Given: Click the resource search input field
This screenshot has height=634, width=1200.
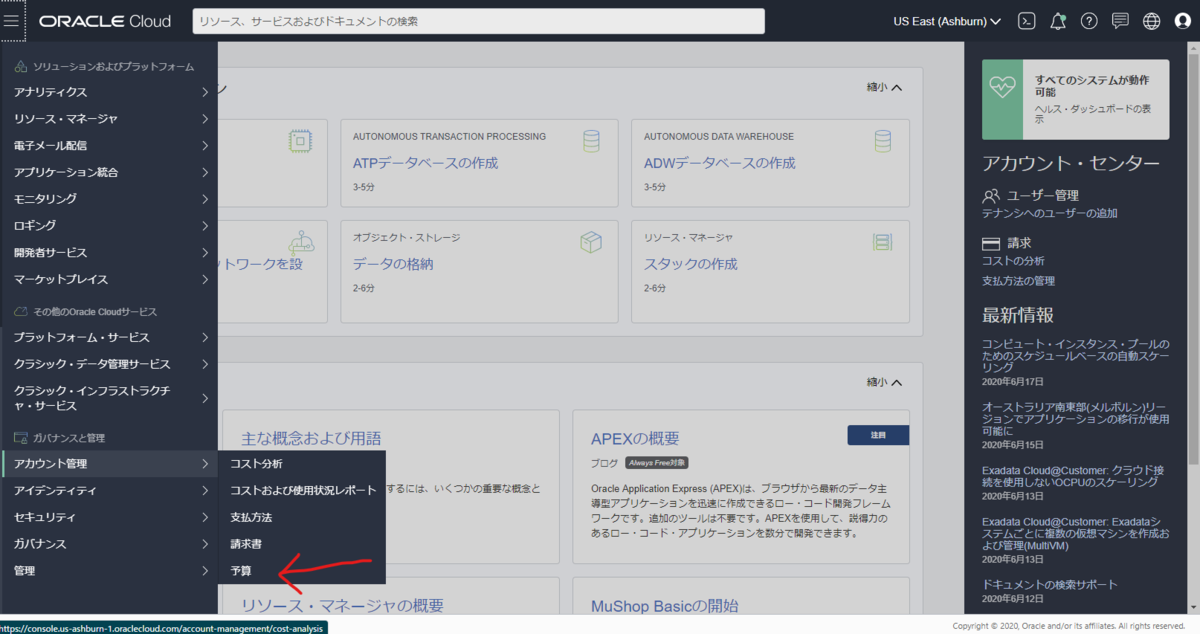Looking at the screenshot, I should click(478, 21).
